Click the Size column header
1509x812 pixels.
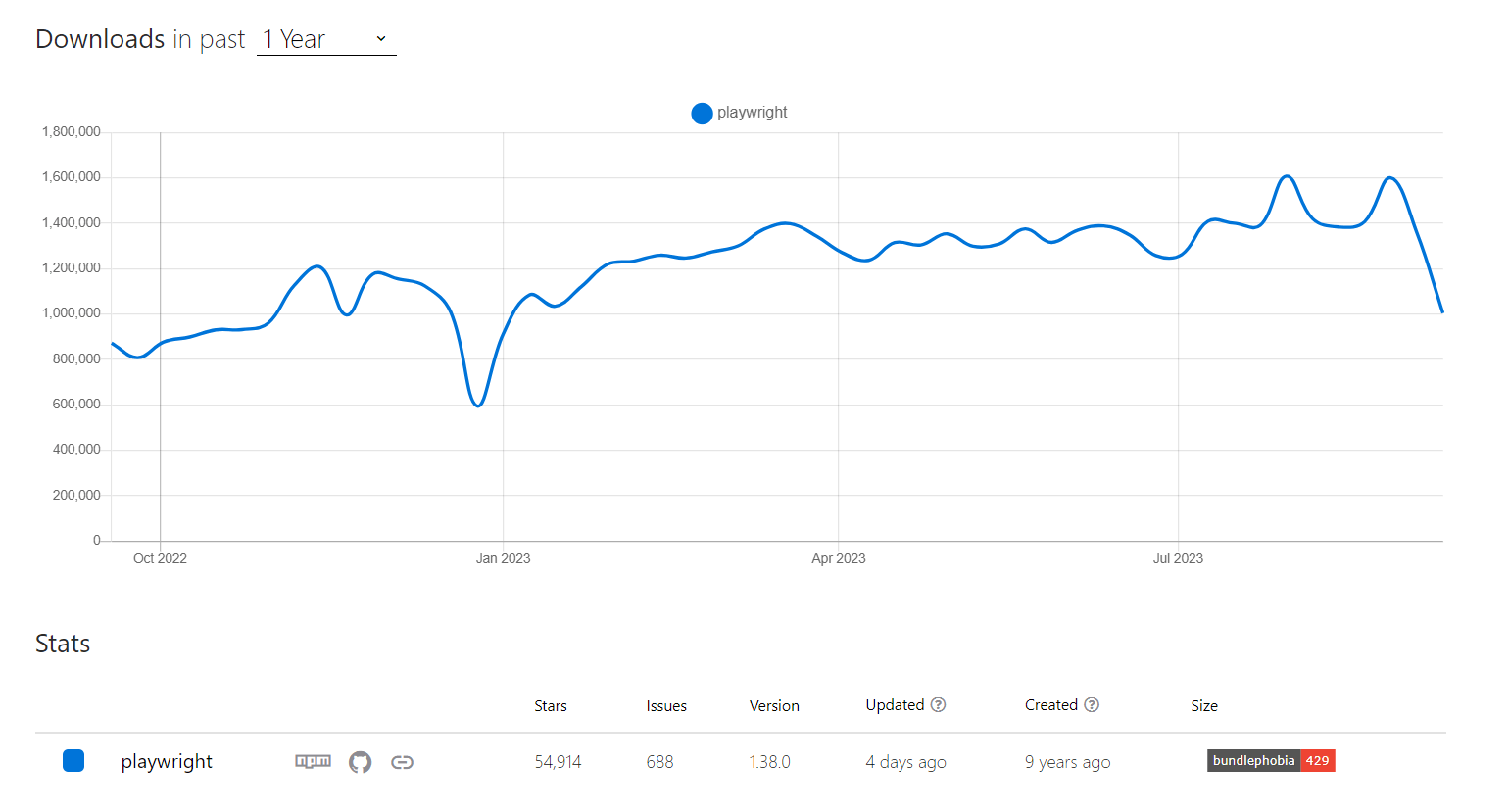1204,706
